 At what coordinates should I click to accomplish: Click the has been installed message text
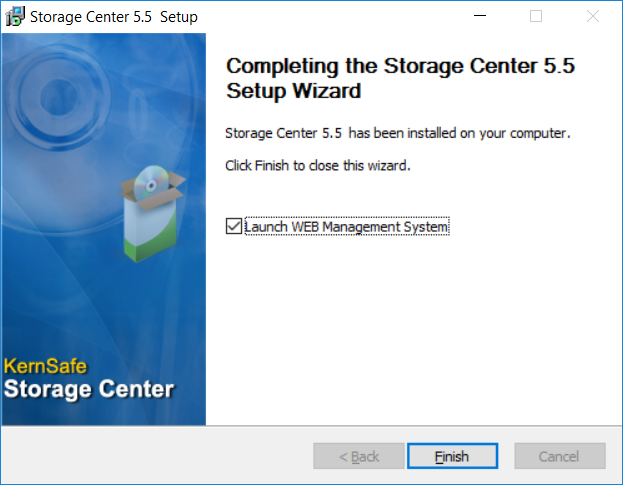point(398,133)
